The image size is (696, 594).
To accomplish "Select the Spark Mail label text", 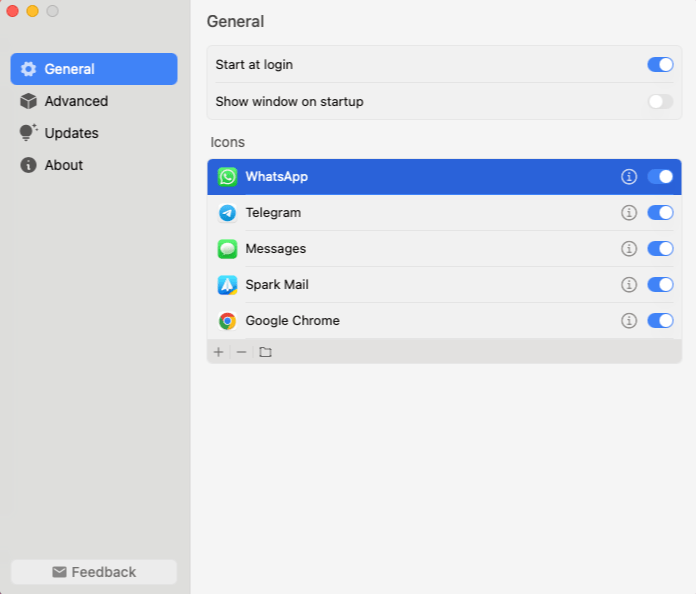I will (277, 285).
